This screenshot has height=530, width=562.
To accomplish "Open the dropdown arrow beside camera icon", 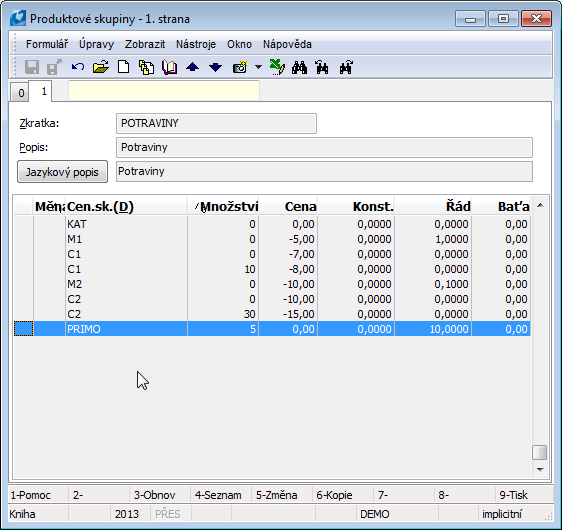I will [x=258, y=67].
